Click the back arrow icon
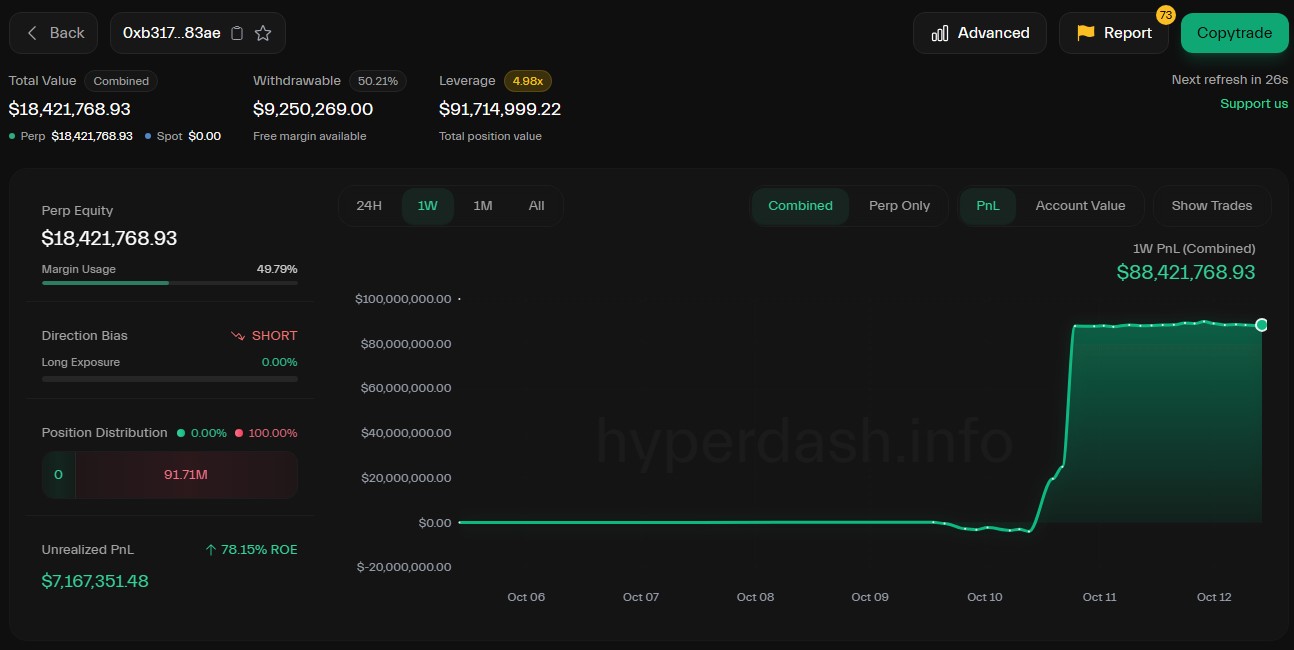1294x650 pixels. [32, 33]
